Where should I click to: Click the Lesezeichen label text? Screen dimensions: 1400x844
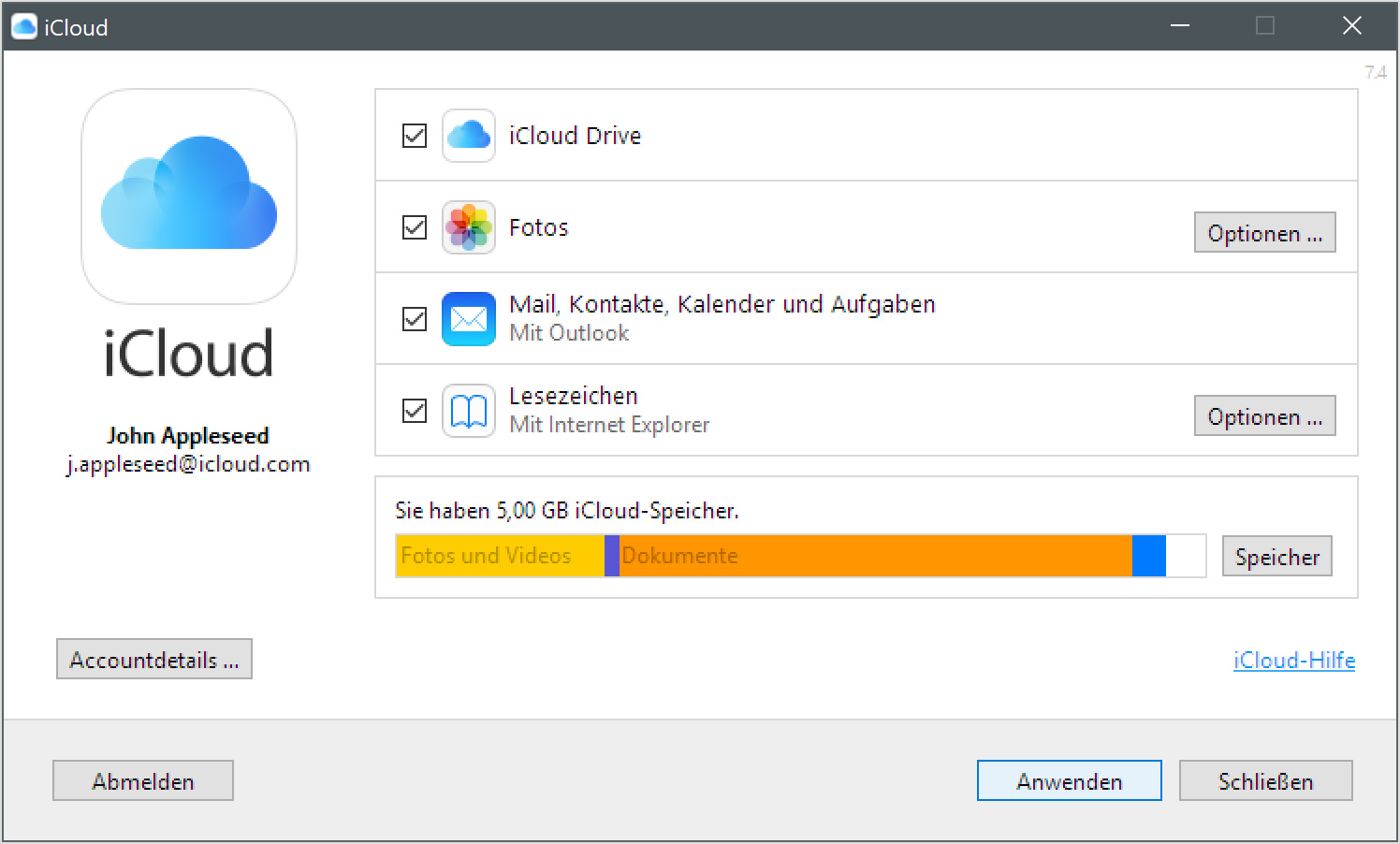(x=573, y=396)
